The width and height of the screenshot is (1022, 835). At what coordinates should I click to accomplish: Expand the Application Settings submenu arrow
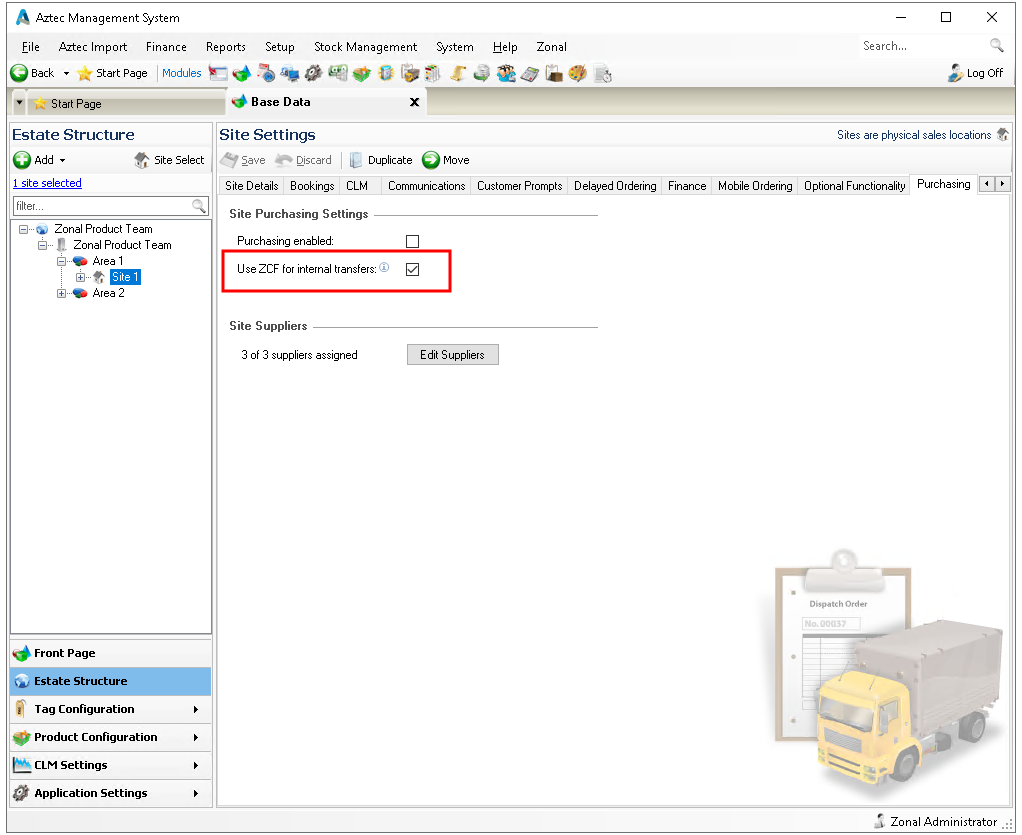coord(196,793)
